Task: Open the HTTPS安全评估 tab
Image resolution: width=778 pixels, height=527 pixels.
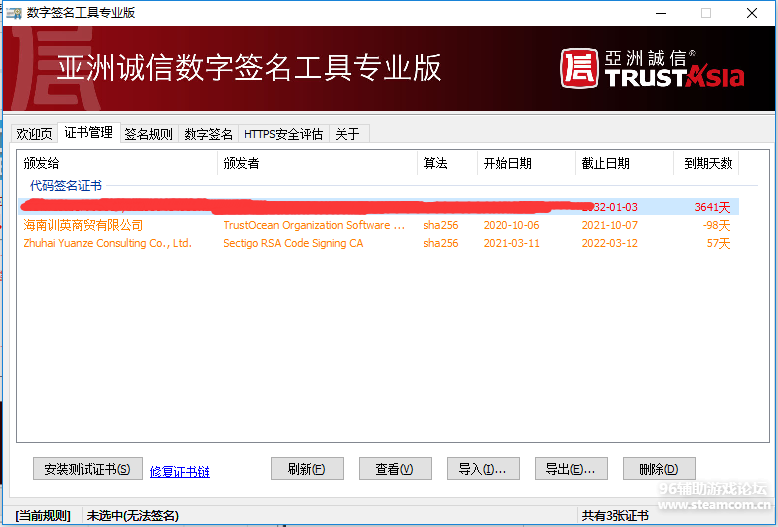Action: pyautogui.click(x=283, y=134)
